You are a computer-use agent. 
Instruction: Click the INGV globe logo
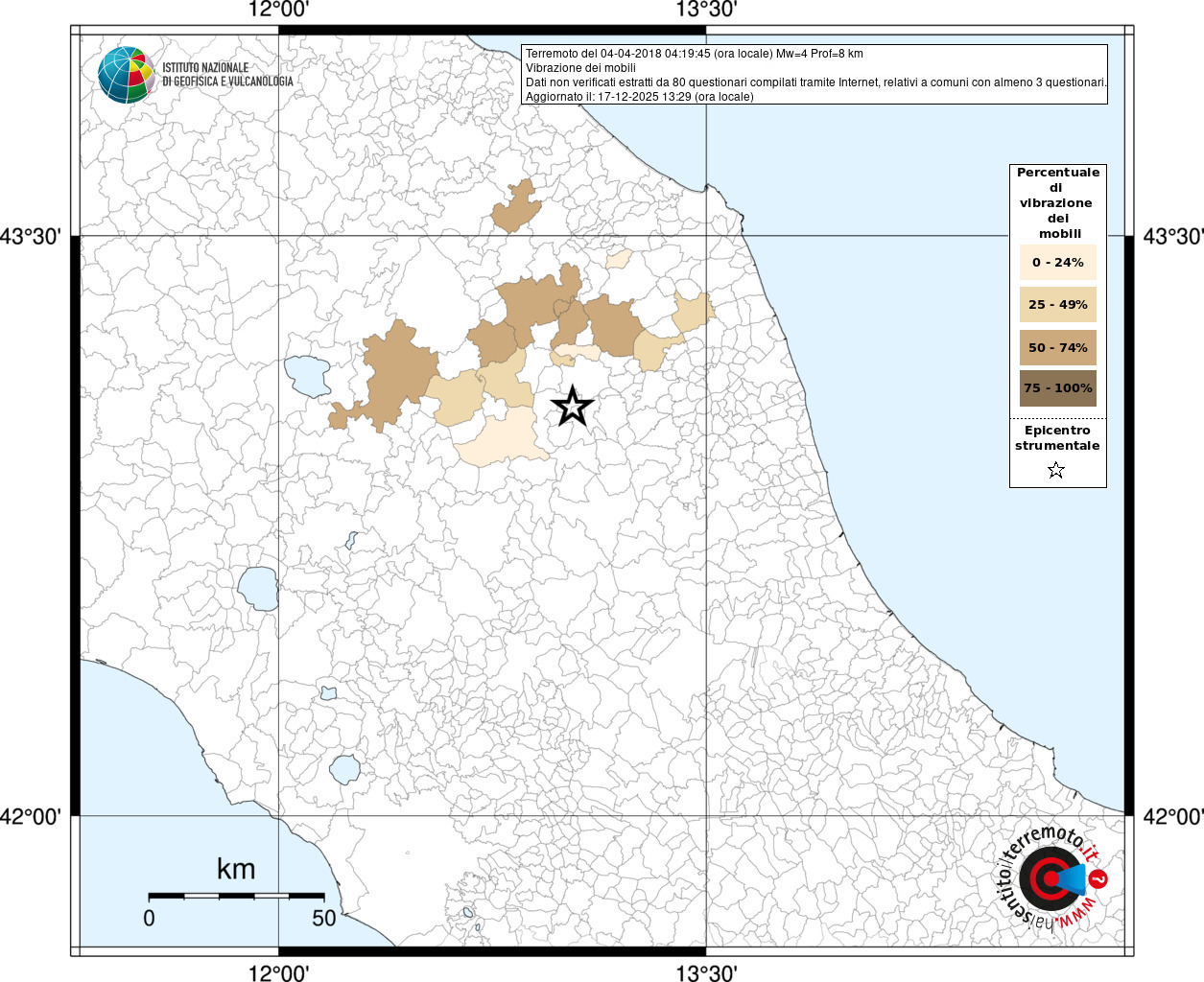(x=127, y=75)
